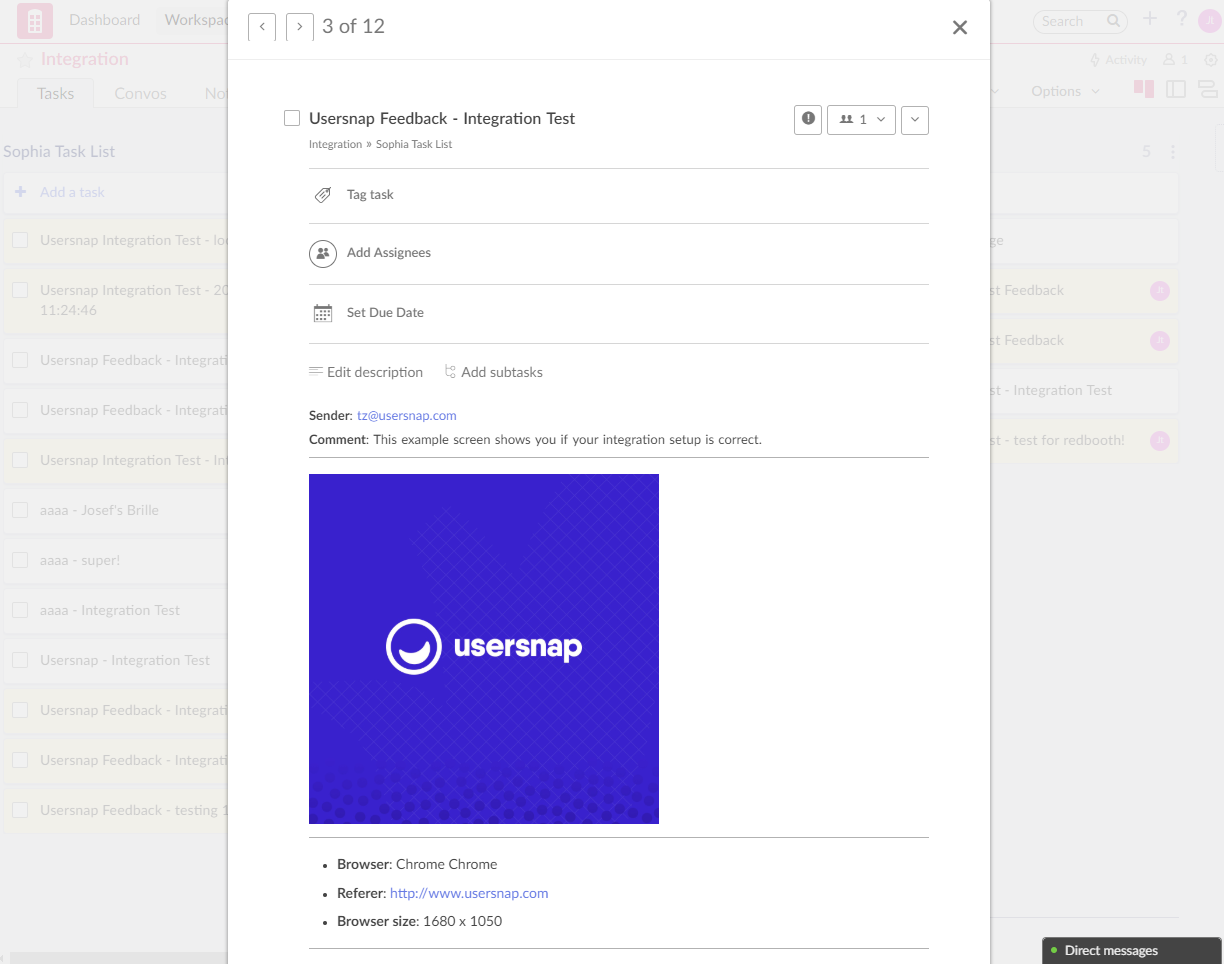Close the task detail modal
Viewport: 1224px width, 964px height.
(960, 28)
